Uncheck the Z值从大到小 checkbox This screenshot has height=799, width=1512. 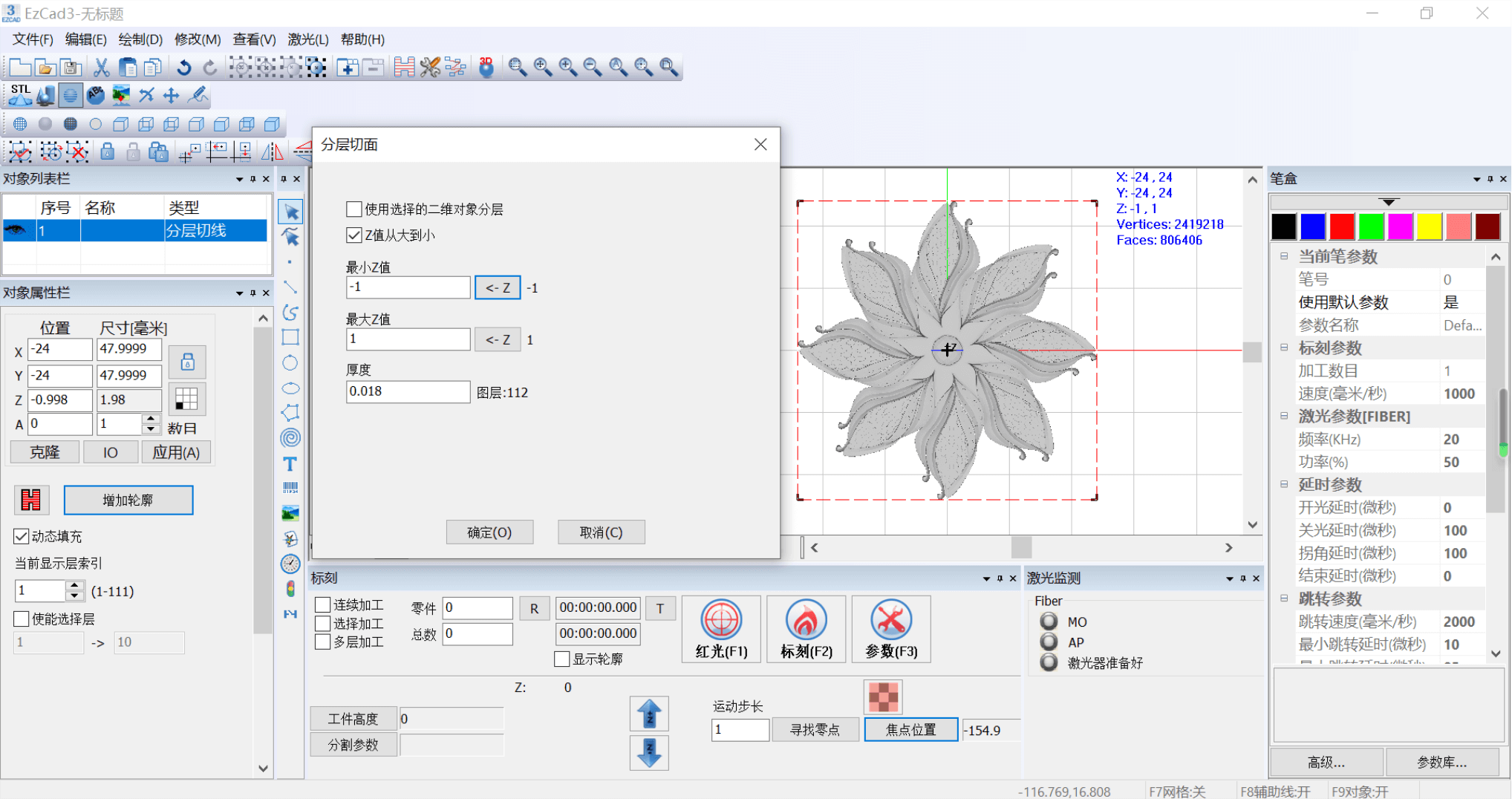[354, 235]
